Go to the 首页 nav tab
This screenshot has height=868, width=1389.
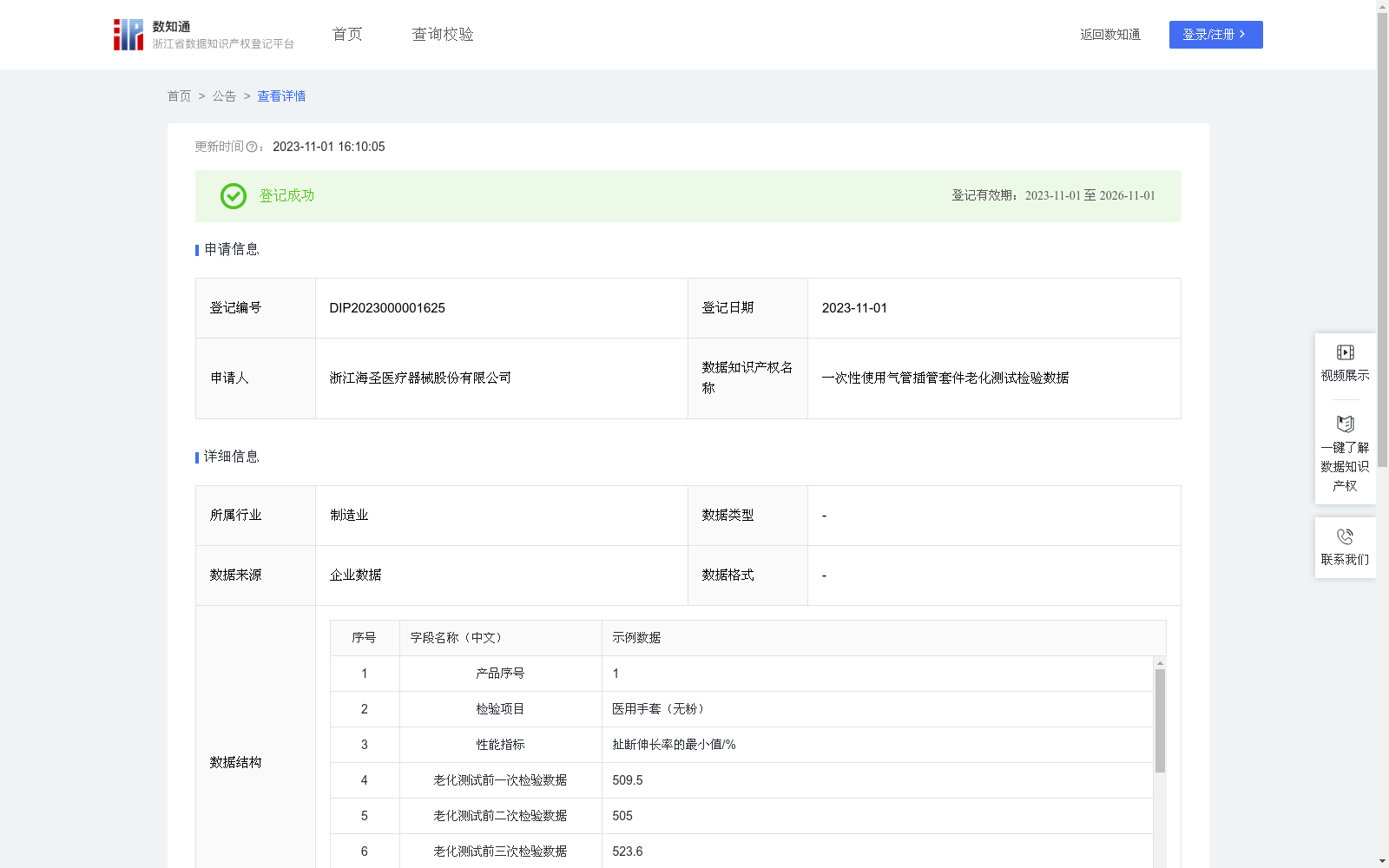(347, 35)
